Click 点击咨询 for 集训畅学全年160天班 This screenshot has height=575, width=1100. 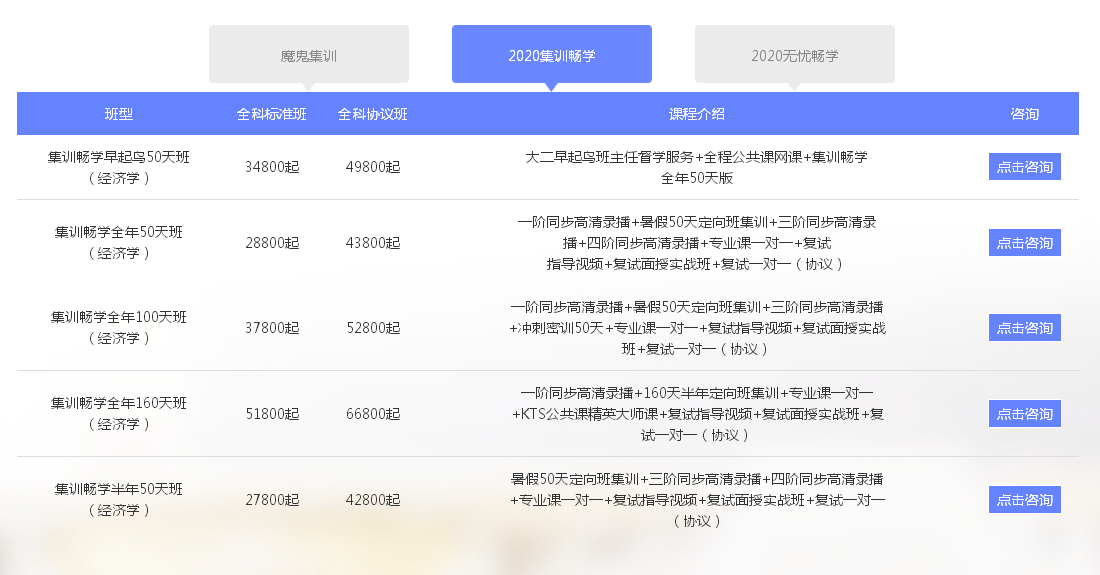[1024, 414]
